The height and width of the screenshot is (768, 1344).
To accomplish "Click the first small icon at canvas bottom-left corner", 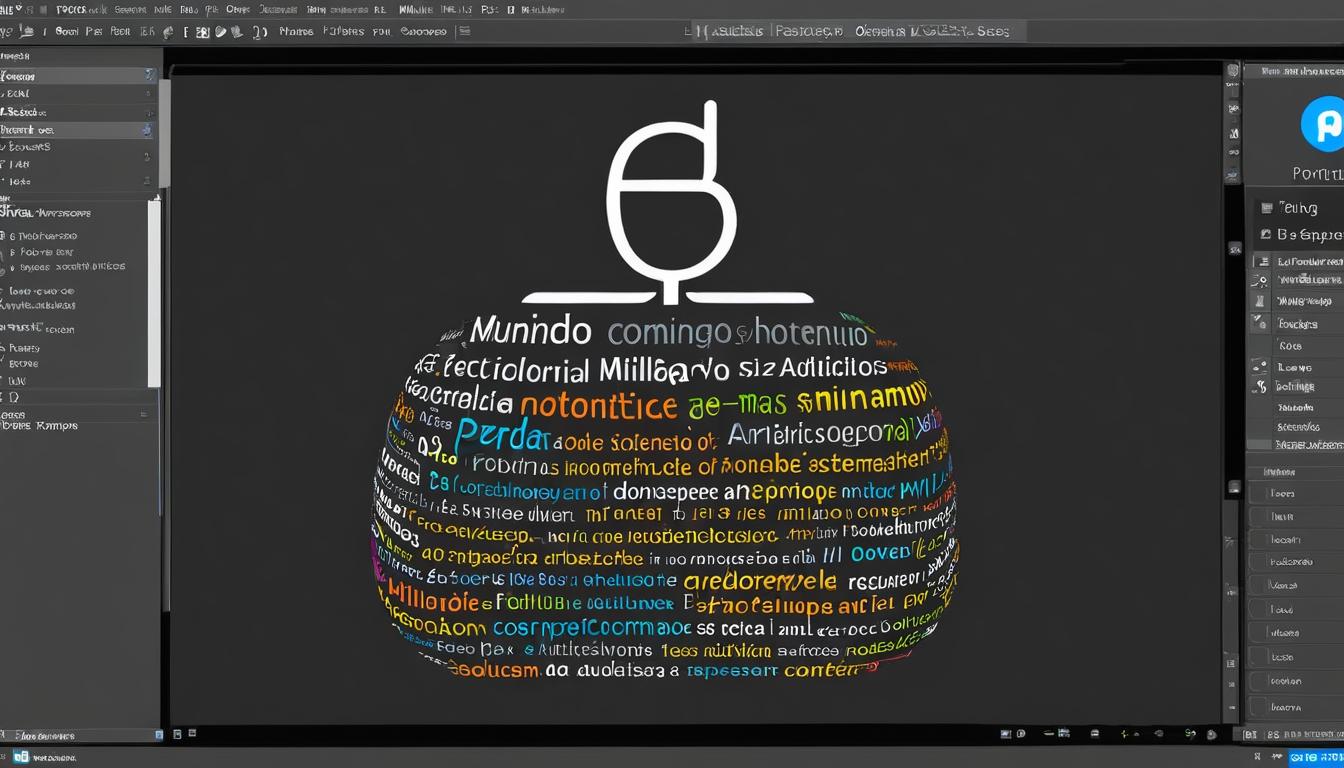I will pos(177,734).
